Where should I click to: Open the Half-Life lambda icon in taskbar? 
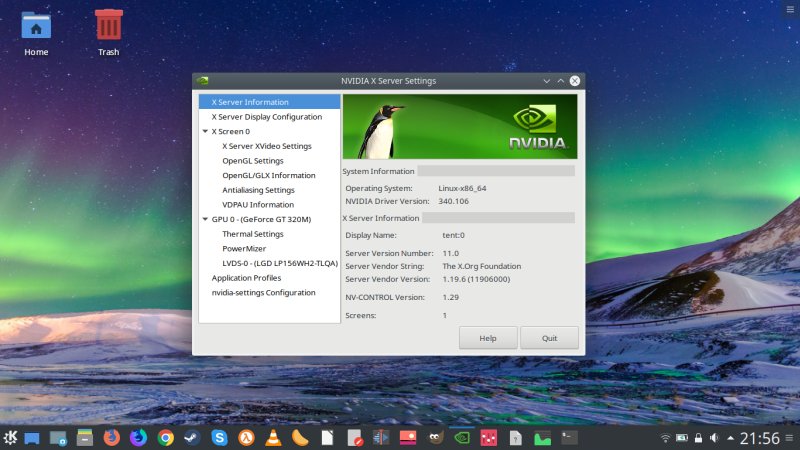[x=246, y=438]
